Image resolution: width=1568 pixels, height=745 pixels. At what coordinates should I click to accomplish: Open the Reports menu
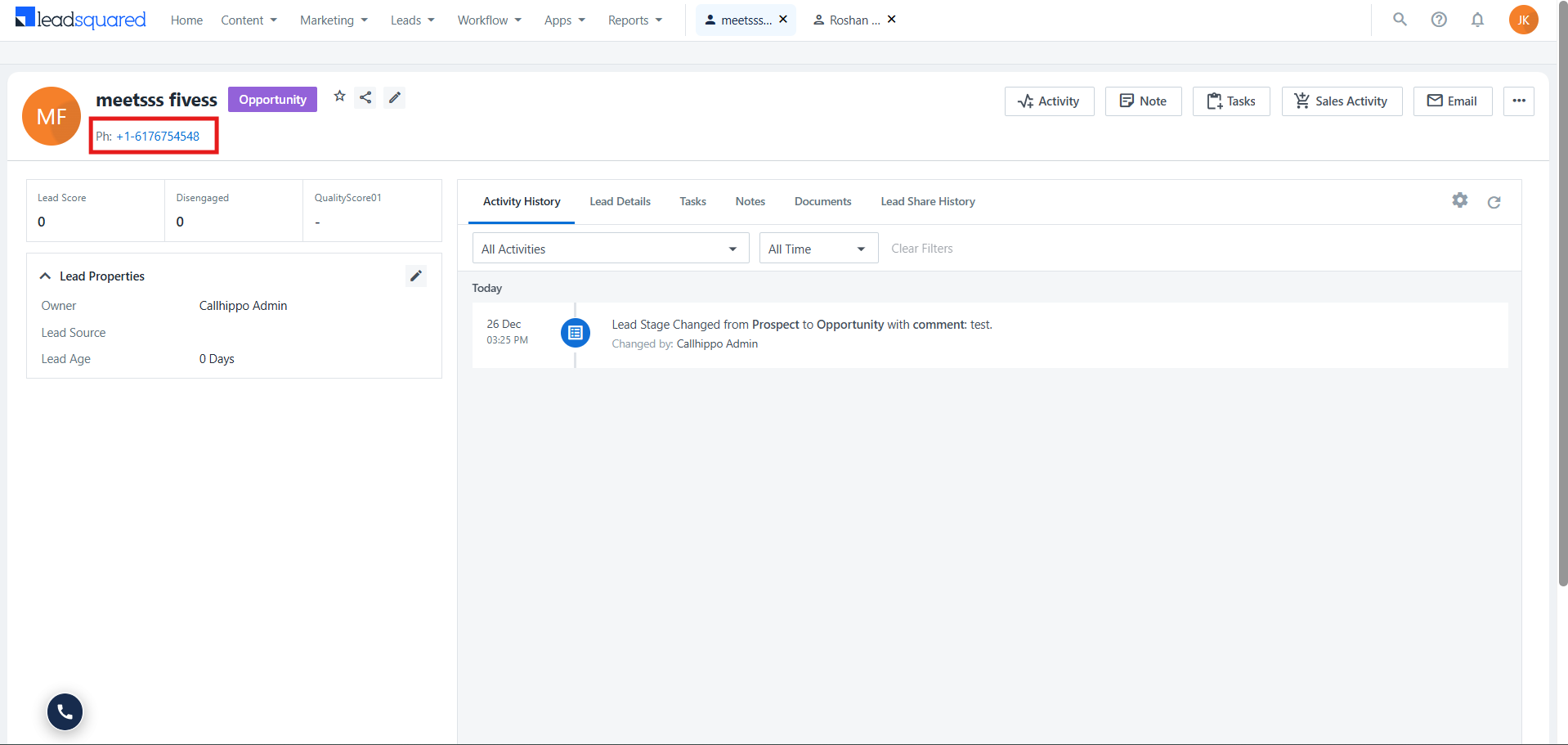coord(634,20)
